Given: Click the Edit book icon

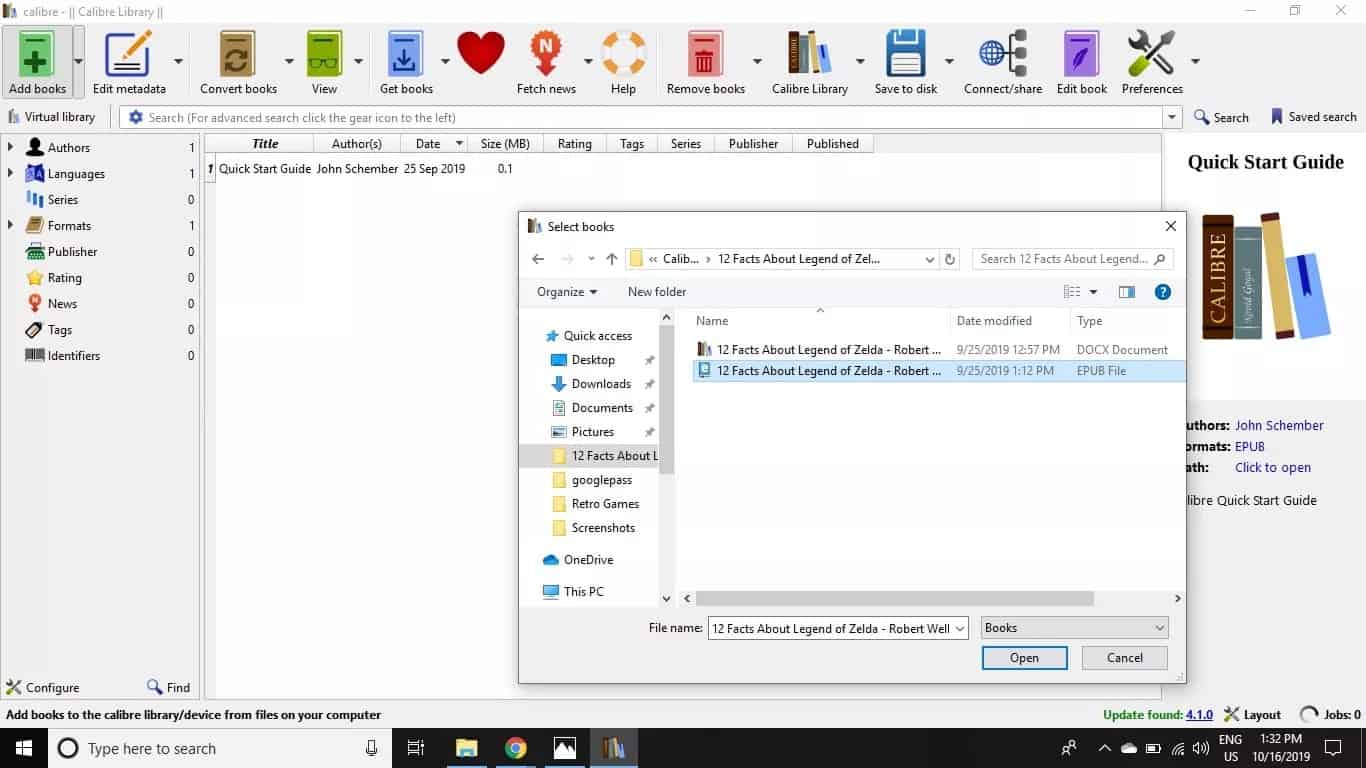Looking at the screenshot, I should coord(1082,53).
